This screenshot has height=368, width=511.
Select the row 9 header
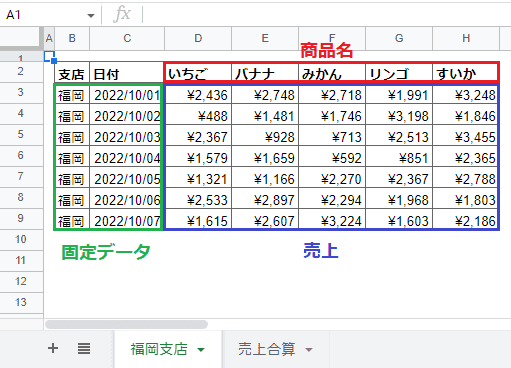pos(21,218)
